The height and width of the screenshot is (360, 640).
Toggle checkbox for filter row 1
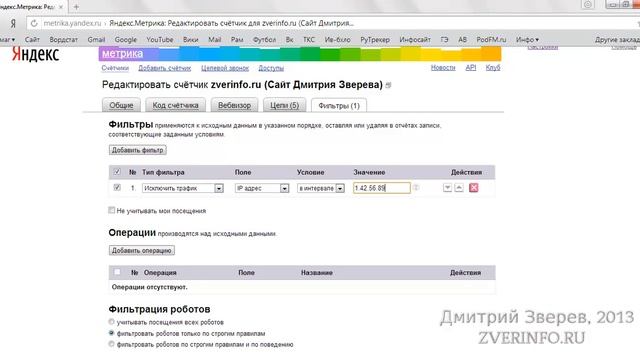coord(117,188)
